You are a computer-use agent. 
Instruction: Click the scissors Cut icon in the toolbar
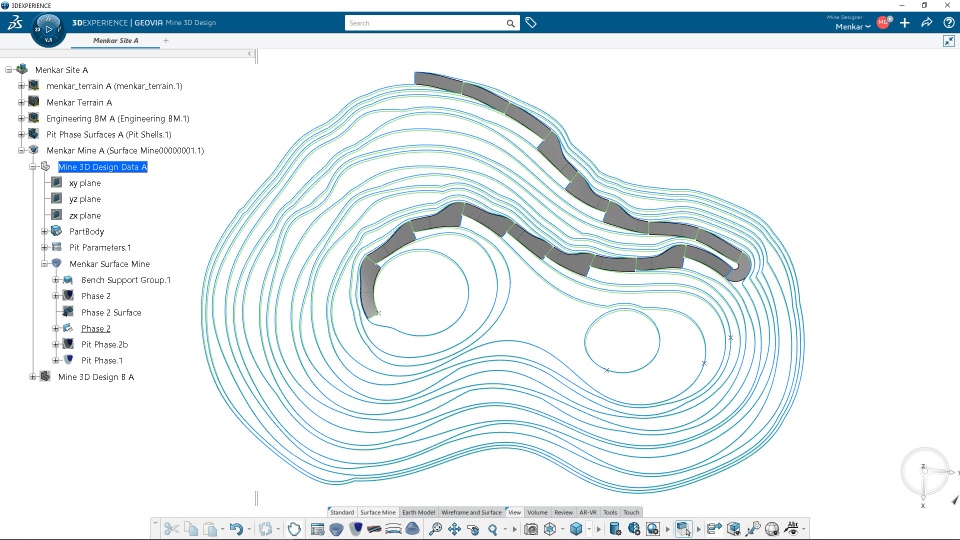[x=171, y=529]
